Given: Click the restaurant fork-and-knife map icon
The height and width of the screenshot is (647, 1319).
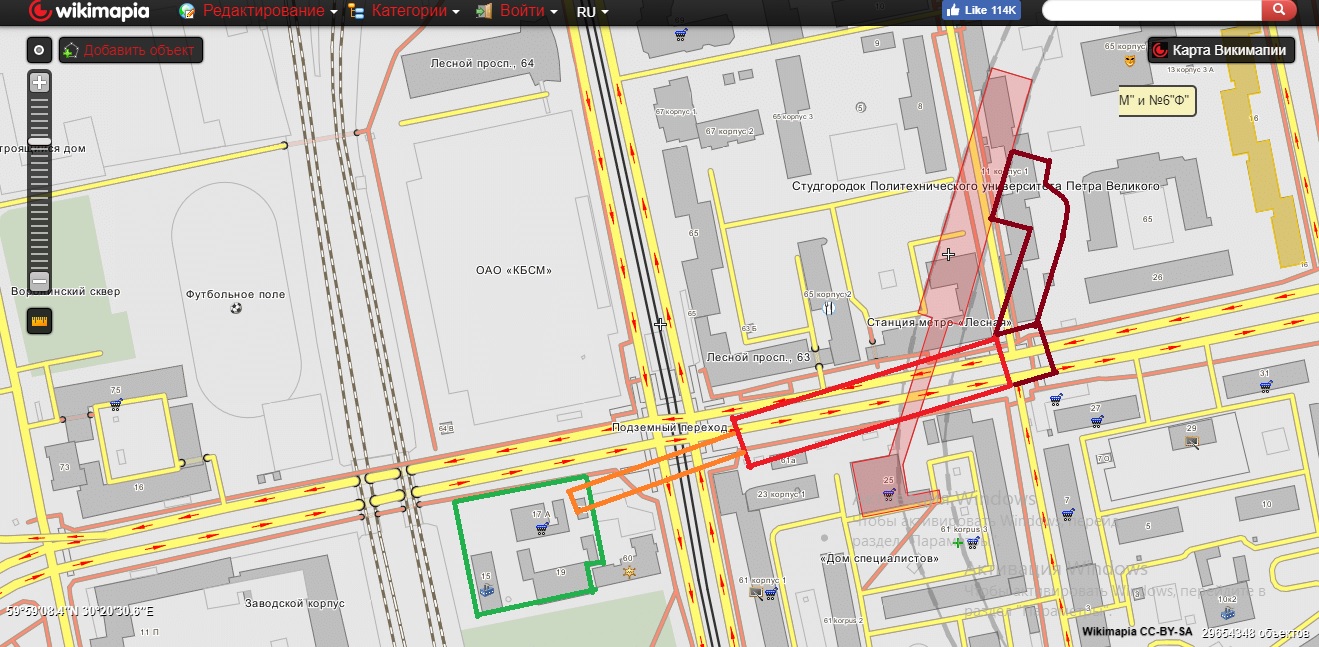Looking at the screenshot, I should pos(829,308).
